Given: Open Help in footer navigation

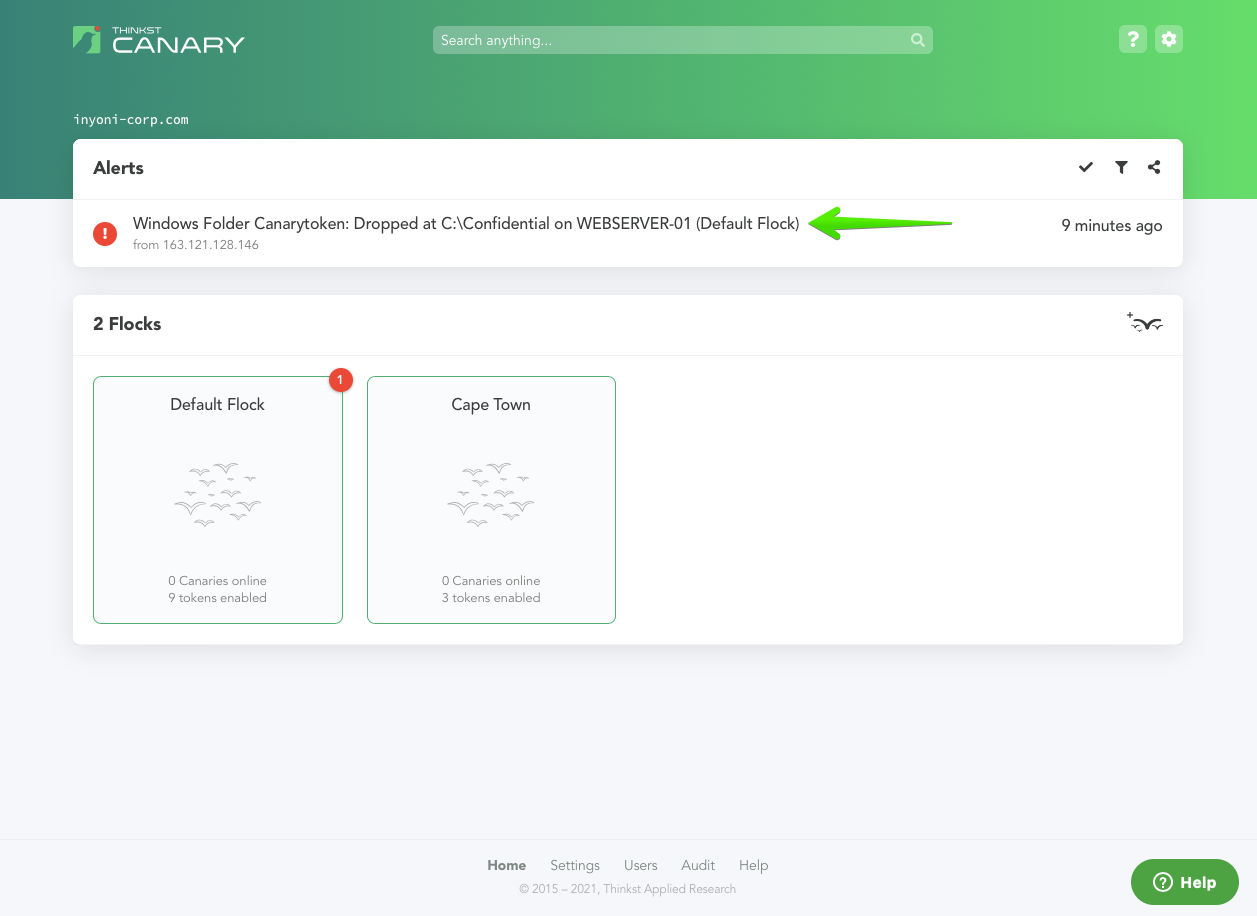Looking at the screenshot, I should (754, 865).
